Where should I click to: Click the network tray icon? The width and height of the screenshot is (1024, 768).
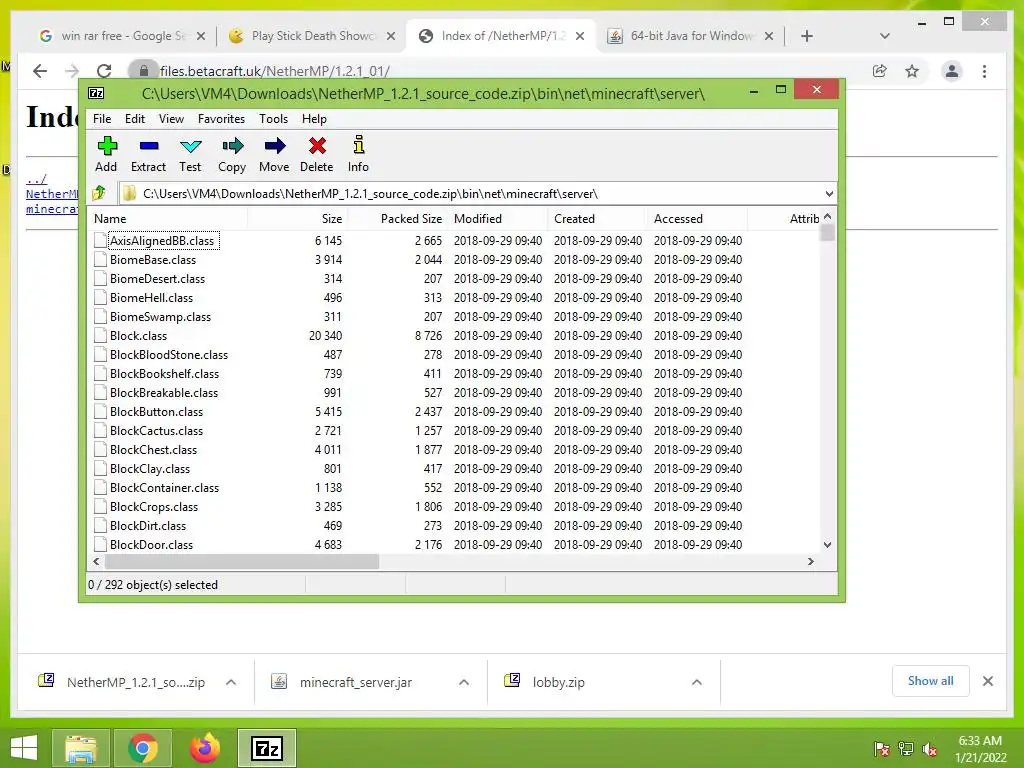(906, 749)
